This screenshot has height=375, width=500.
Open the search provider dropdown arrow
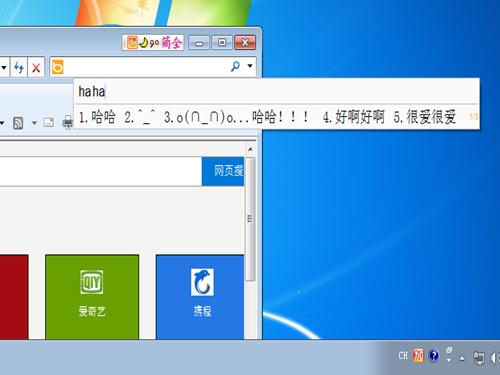point(250,66)
